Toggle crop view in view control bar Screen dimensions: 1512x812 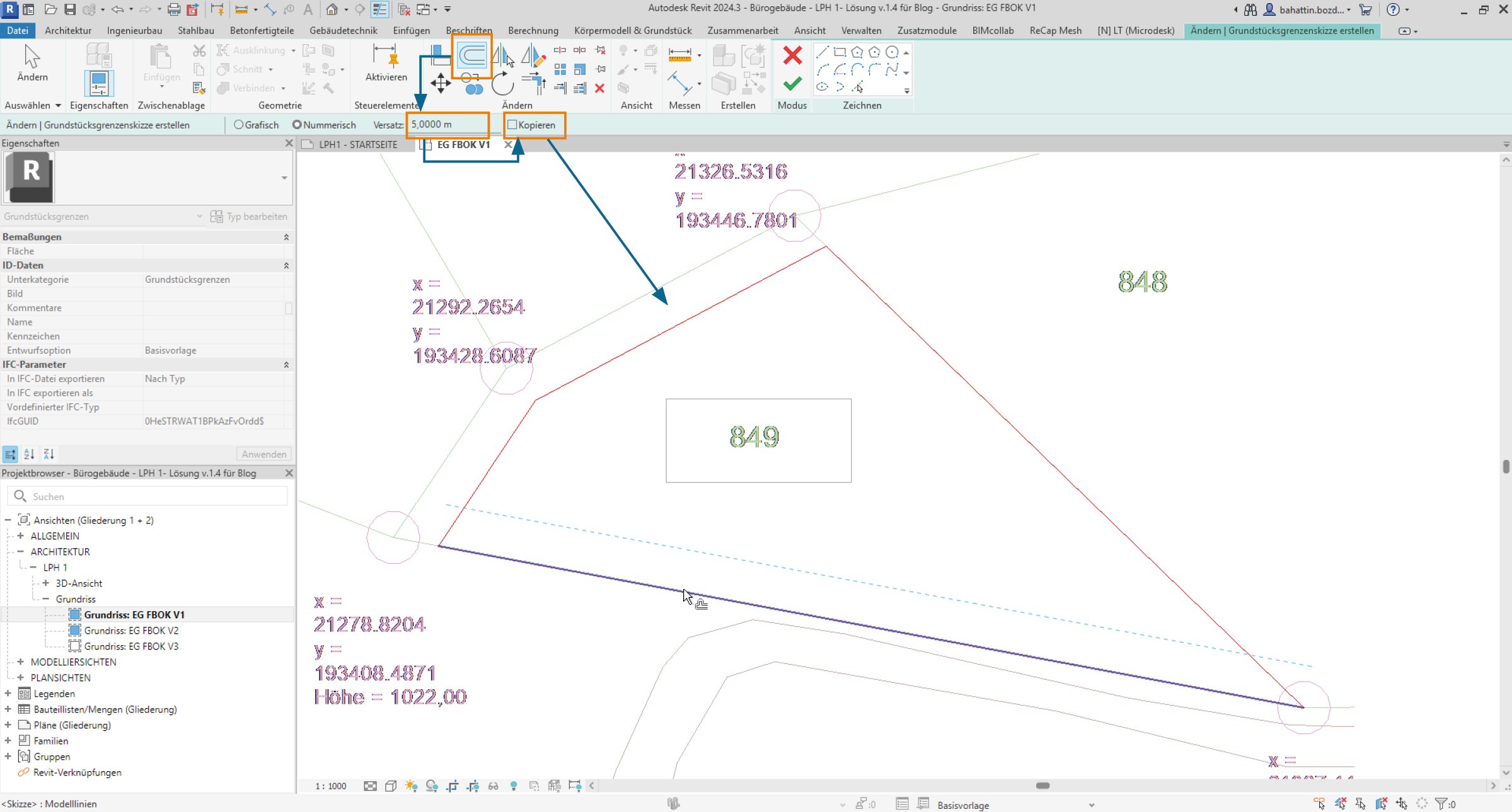click(x=453, y=786)
